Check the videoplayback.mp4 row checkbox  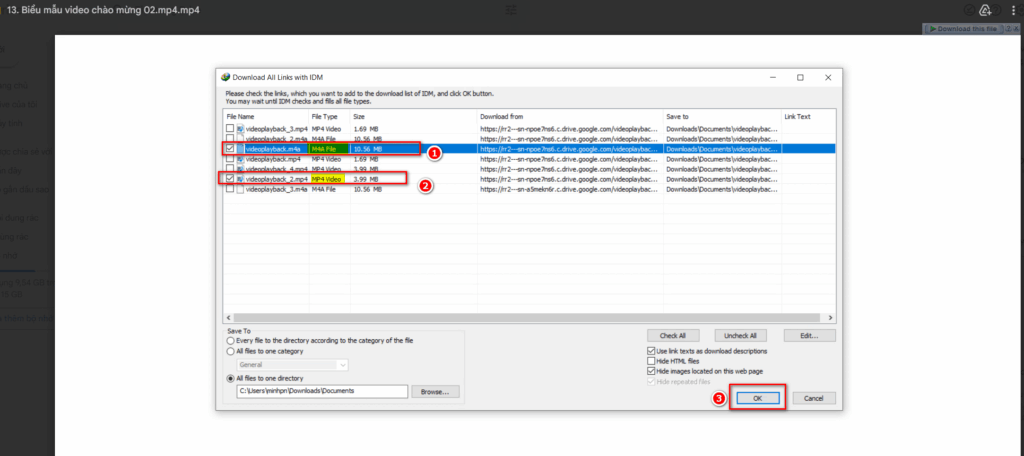(230, 159)
